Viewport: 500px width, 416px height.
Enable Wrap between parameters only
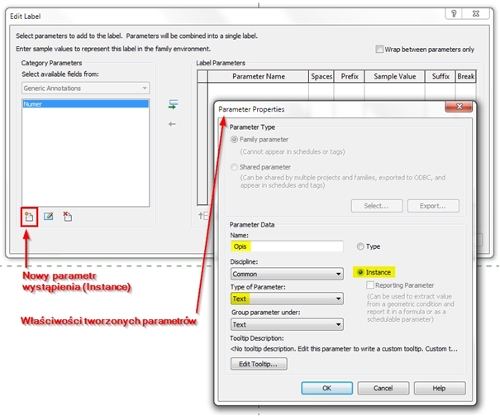click(x=379, y=49)
